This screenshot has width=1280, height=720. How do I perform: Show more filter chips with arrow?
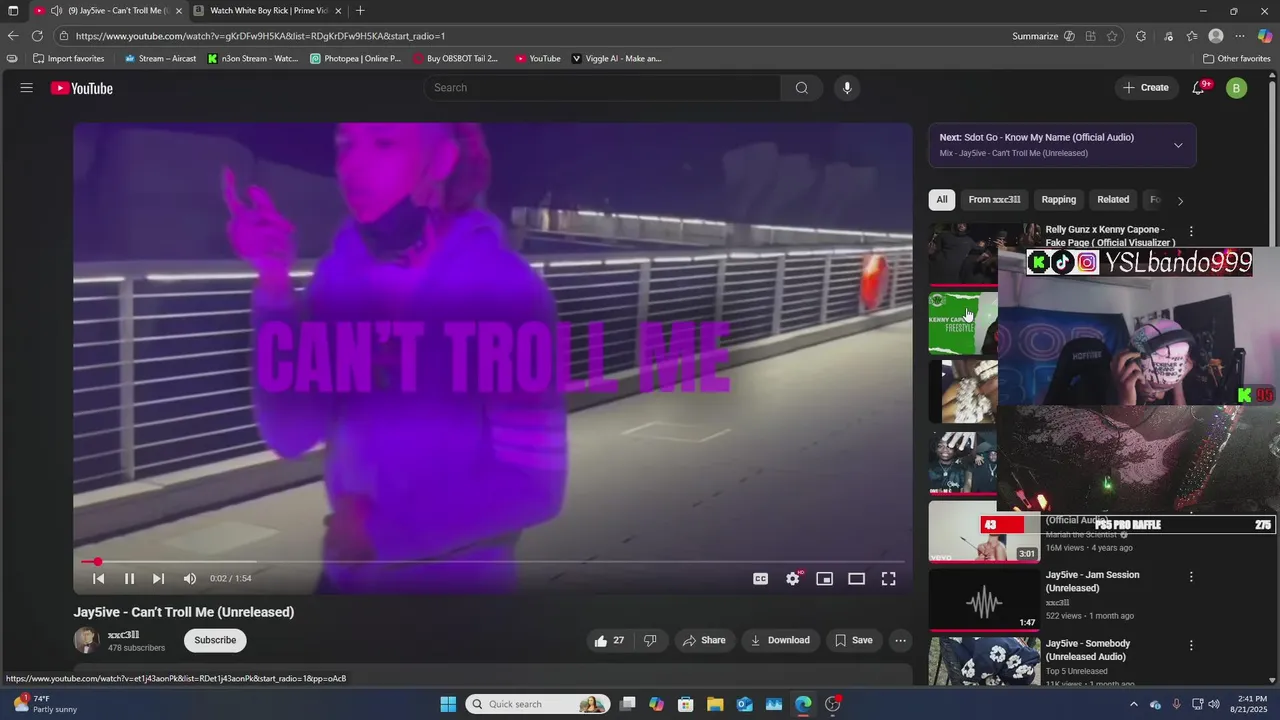pyautogui.click(x=1180, y=200)
